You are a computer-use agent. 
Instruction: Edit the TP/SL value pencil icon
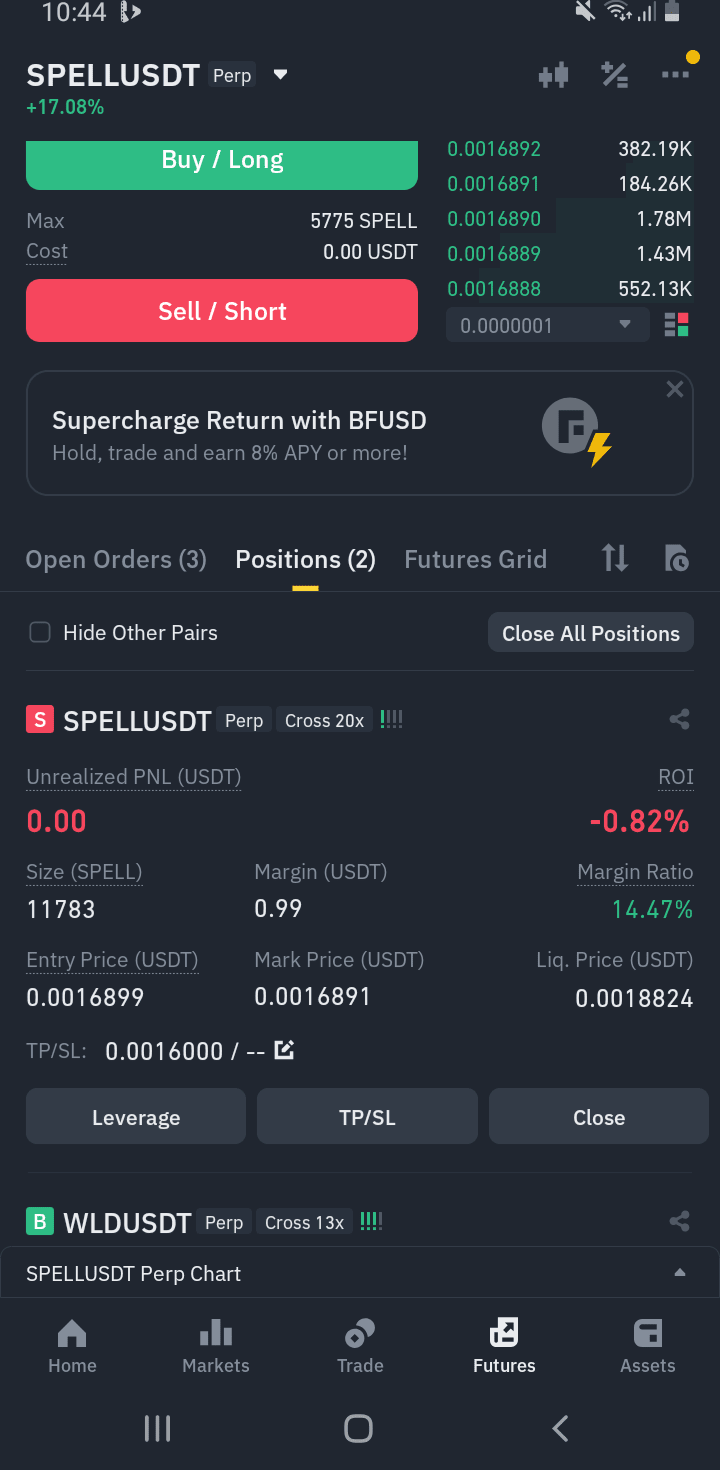click(x=284, y=1051)
